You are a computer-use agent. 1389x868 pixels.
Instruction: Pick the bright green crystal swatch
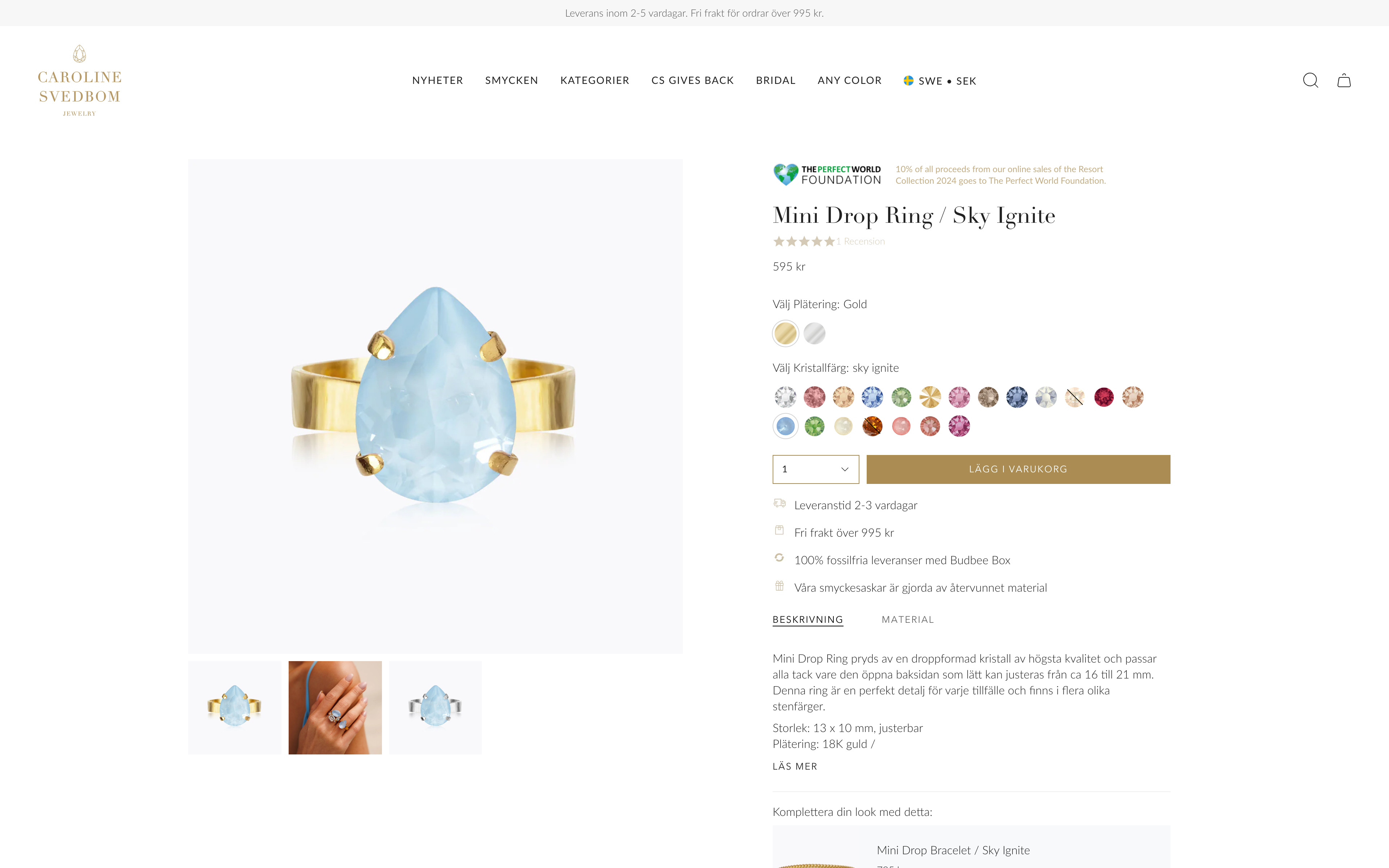tap(815, 426)
